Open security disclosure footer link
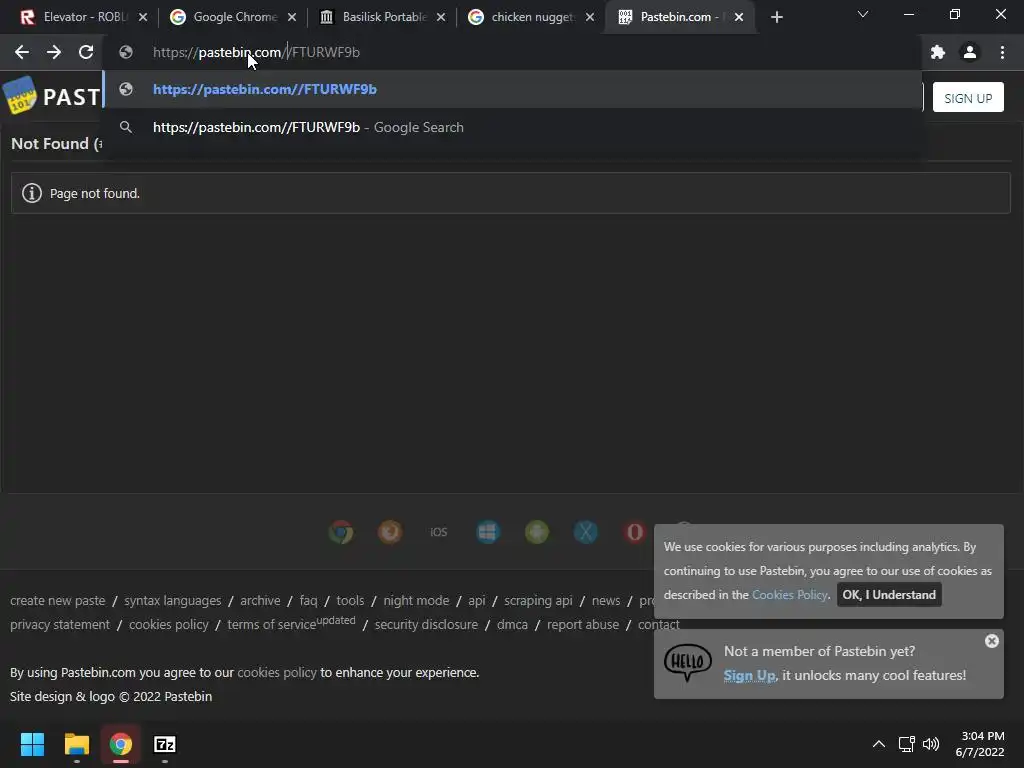The image size is (1024, 768). tap(426, 625)
